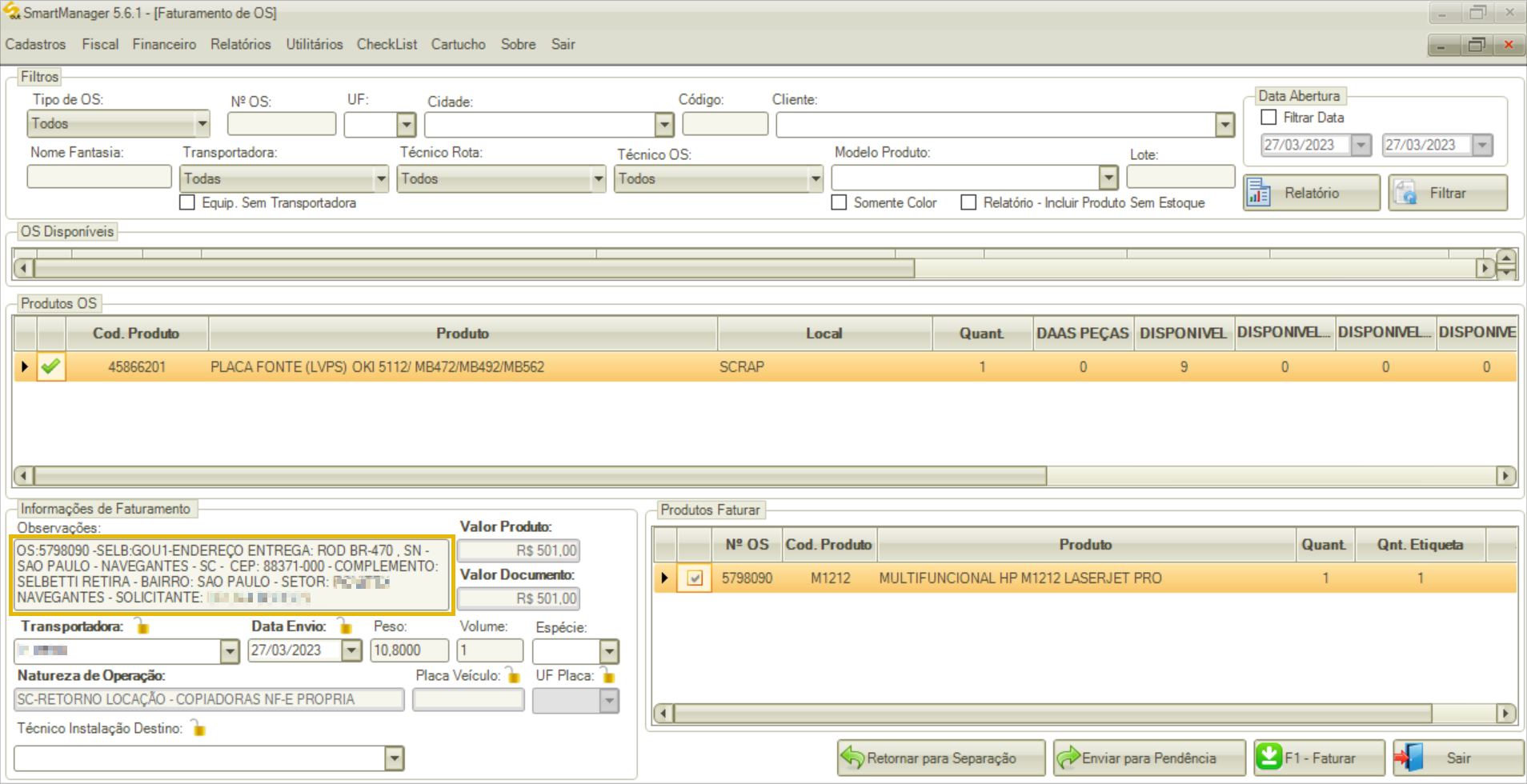
Task: Open the Data Envio date picker arrow
Action: [x=351, y=650]
